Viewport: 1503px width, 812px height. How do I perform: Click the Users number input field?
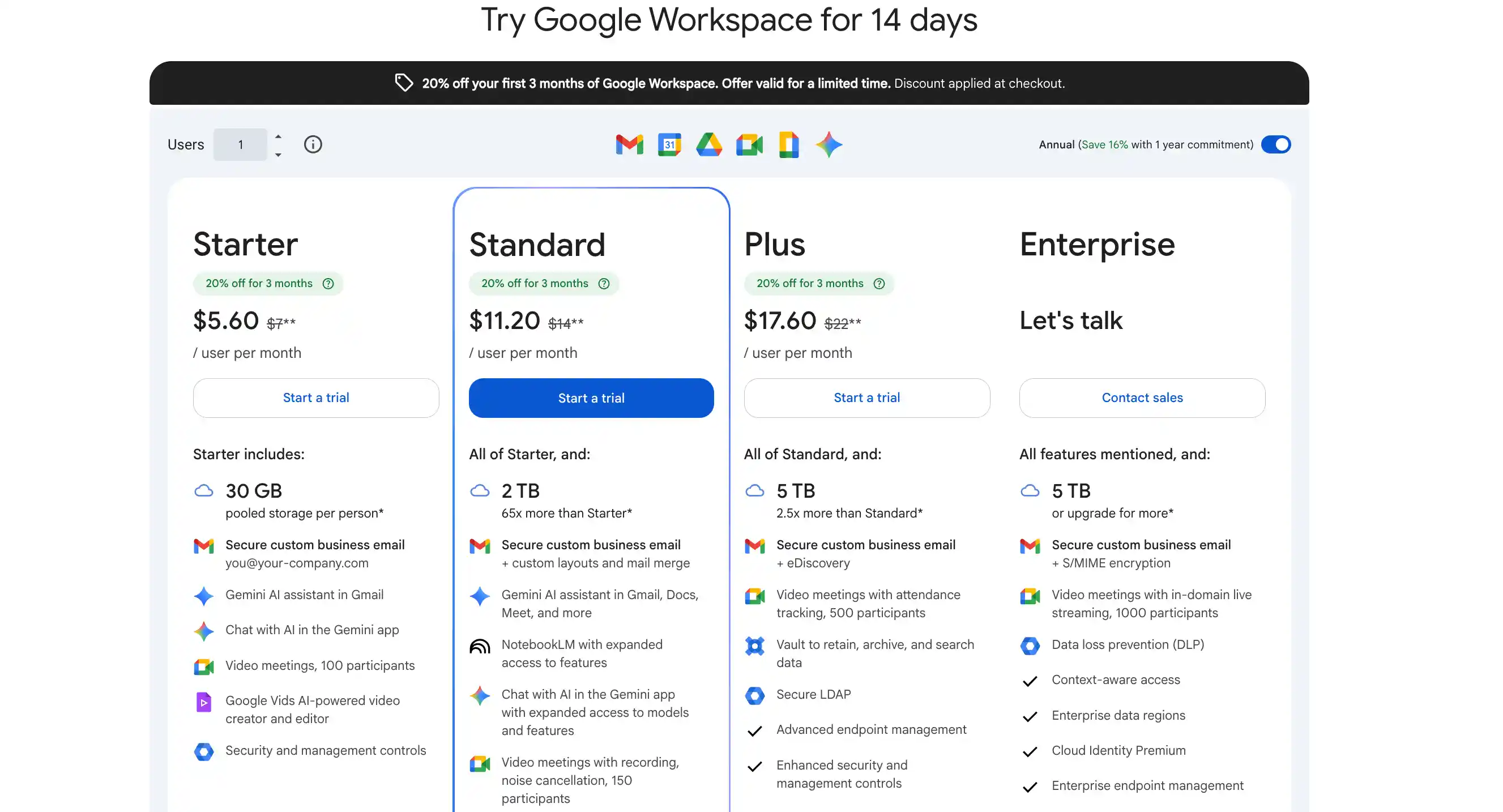pos(240,144)
